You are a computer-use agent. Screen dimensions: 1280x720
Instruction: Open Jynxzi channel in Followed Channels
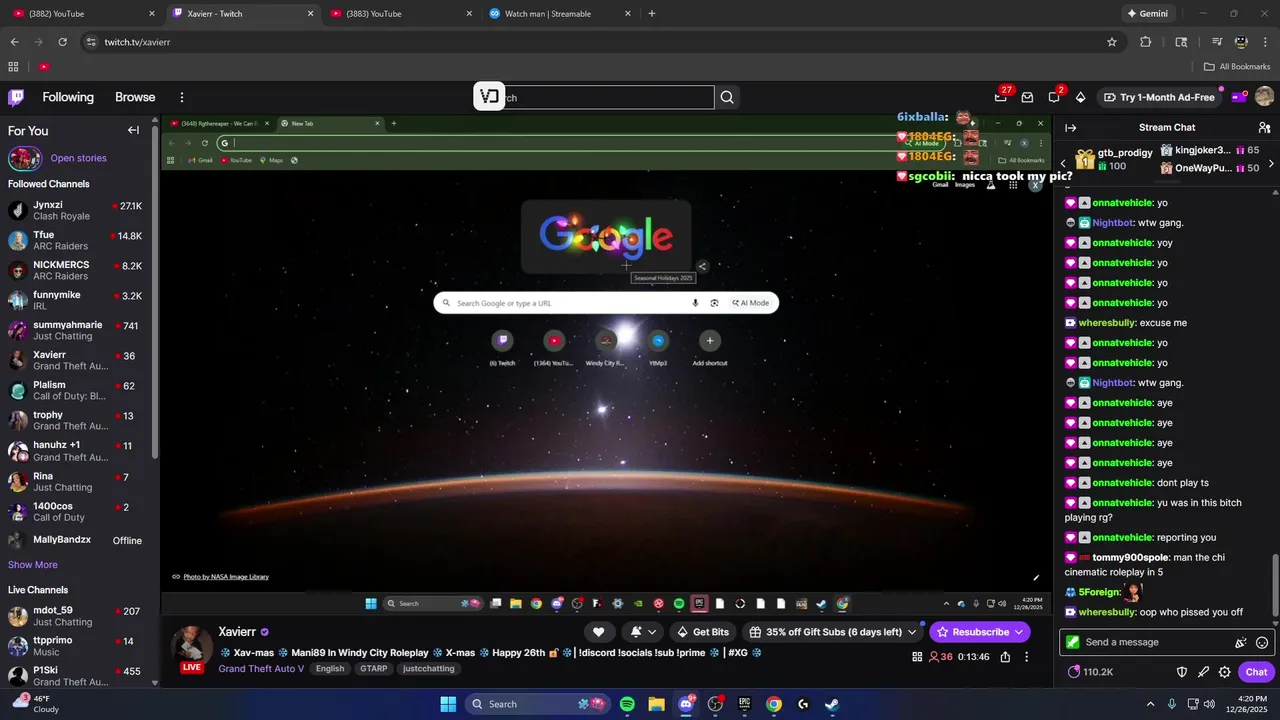point(76,210)
